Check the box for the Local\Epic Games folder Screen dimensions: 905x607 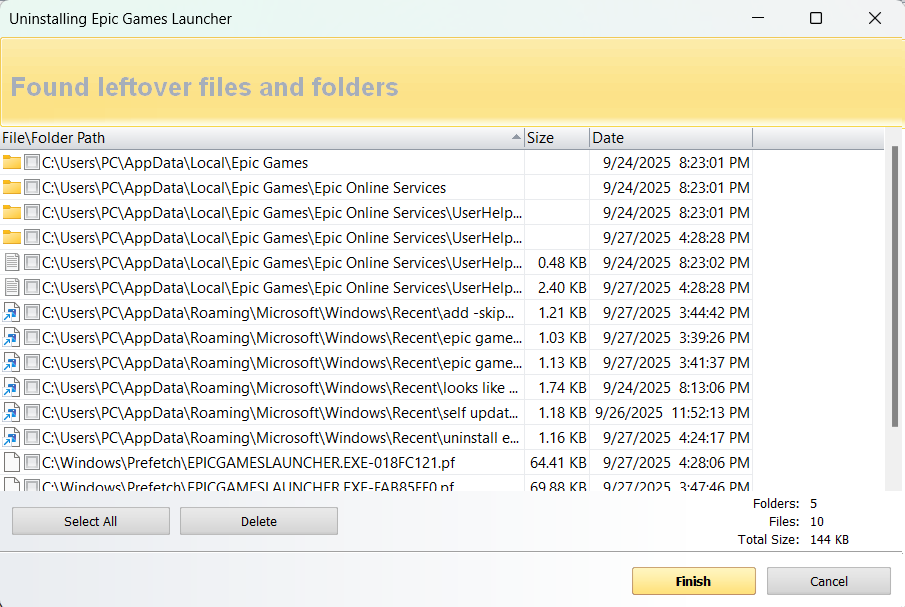pyautogui.click(x=32, y=163)
